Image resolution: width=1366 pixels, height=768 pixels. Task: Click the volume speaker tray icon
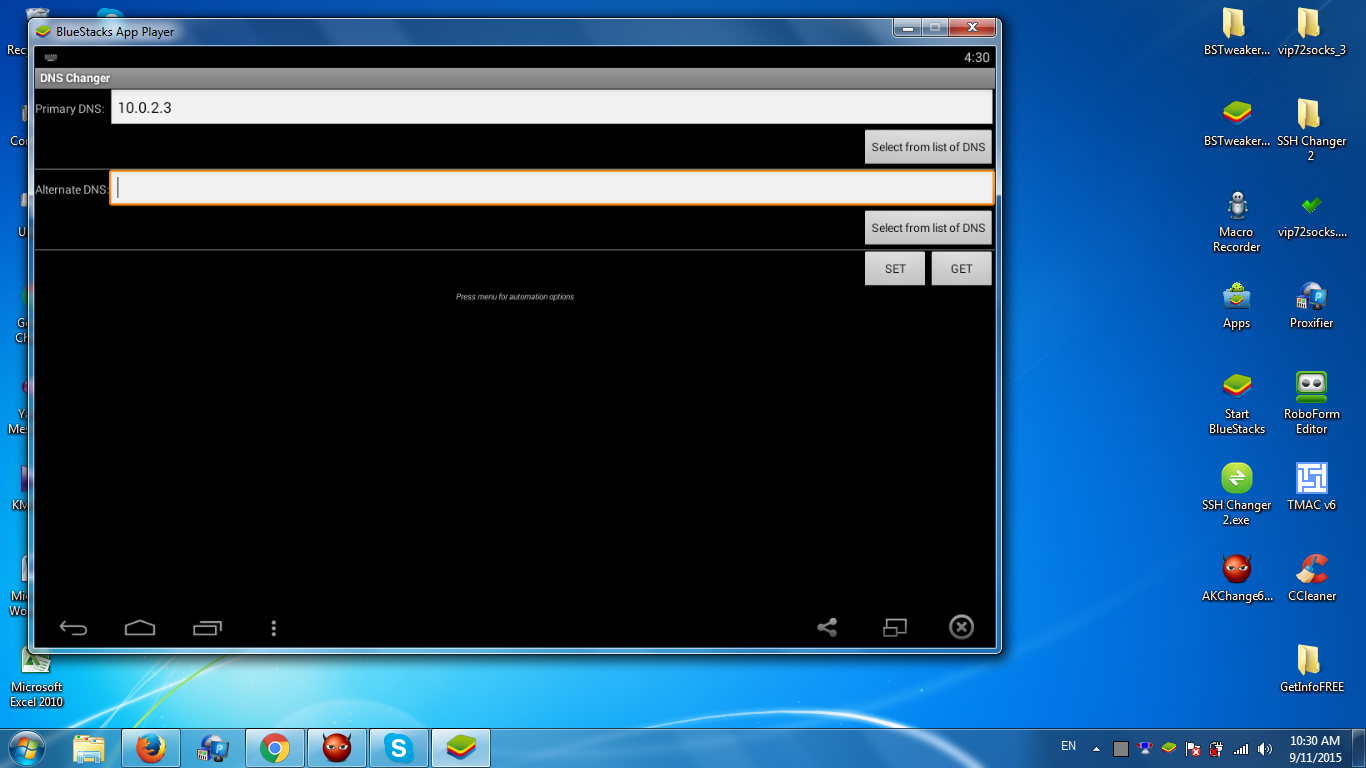pyautogui.click(x=1265, y=748)
